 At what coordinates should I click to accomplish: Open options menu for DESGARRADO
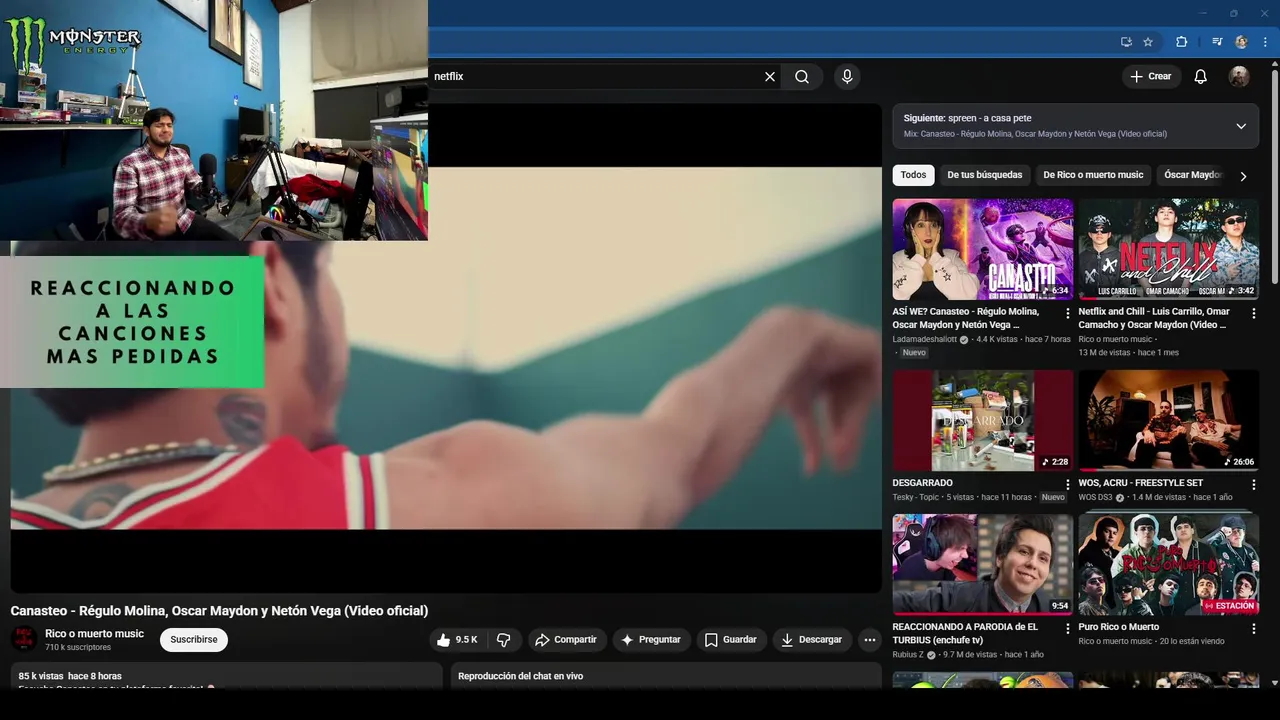point(1068,485)
